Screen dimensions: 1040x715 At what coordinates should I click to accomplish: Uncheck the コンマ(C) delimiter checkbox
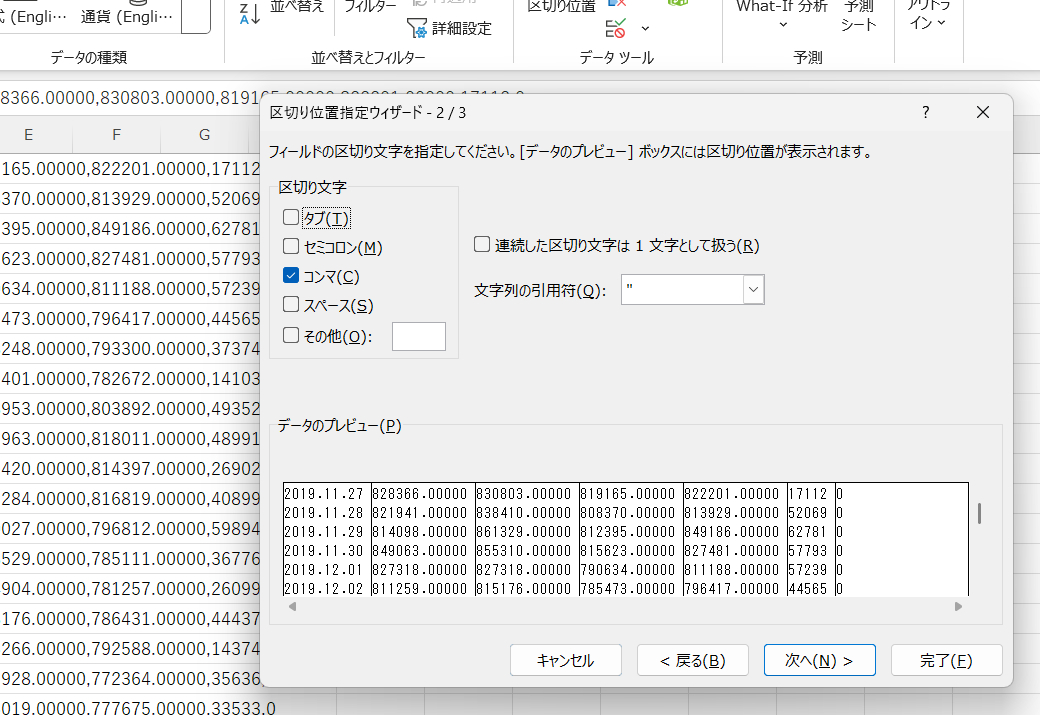click(x=291, y=275)
